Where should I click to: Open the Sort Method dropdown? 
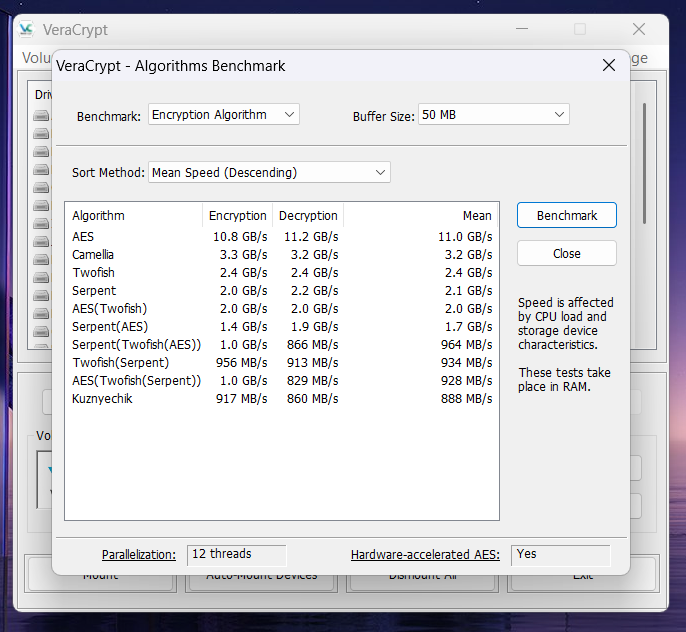tap(269, 172)
